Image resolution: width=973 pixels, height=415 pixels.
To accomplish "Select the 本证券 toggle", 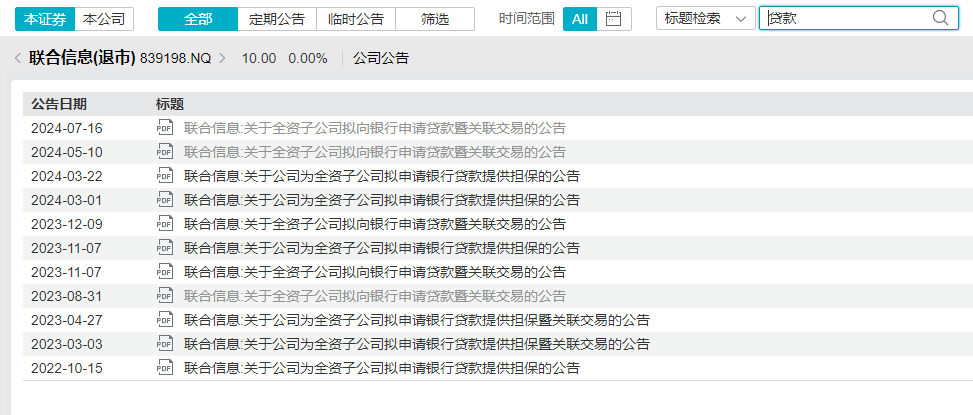I will [45, 19].
